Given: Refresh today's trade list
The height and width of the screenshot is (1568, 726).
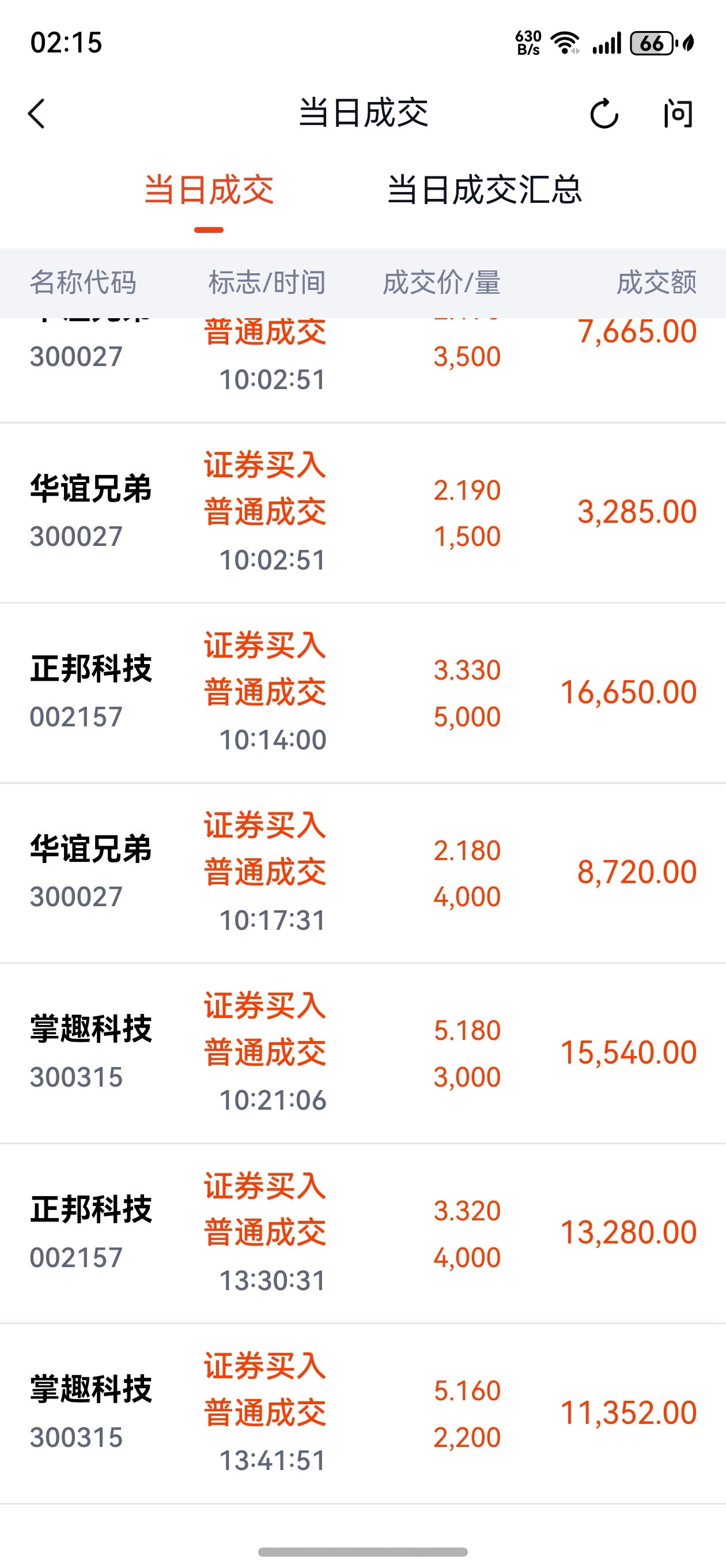Looking at the screenshot, I should [x=604, y=114].
